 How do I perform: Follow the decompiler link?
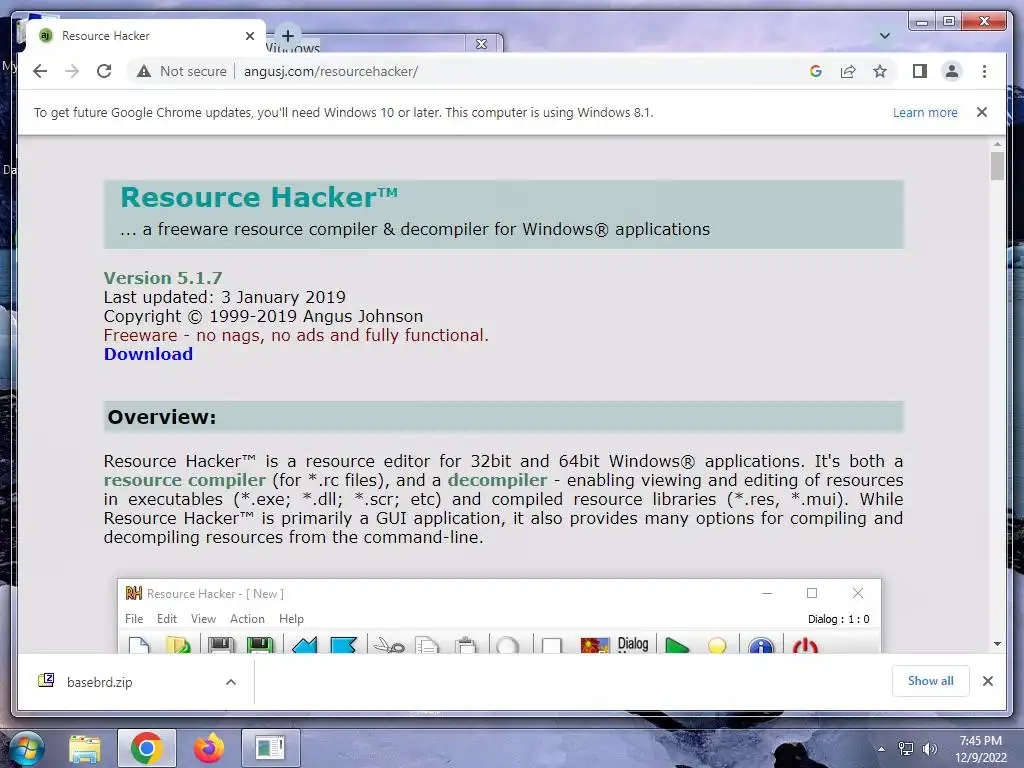click(x=498, y=480)
